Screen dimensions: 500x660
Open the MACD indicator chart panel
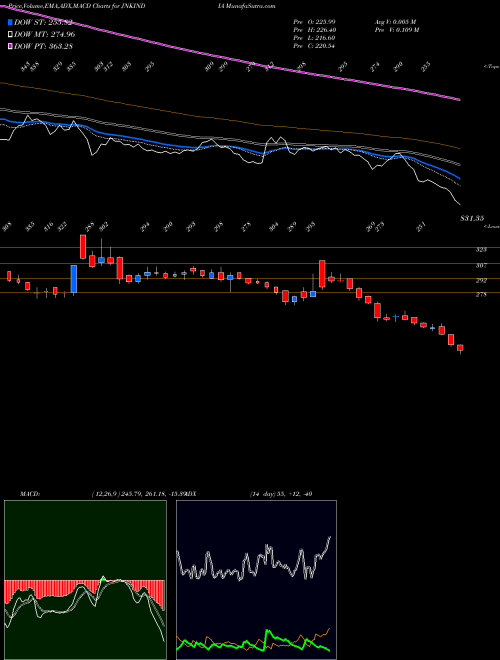[85, 580]
